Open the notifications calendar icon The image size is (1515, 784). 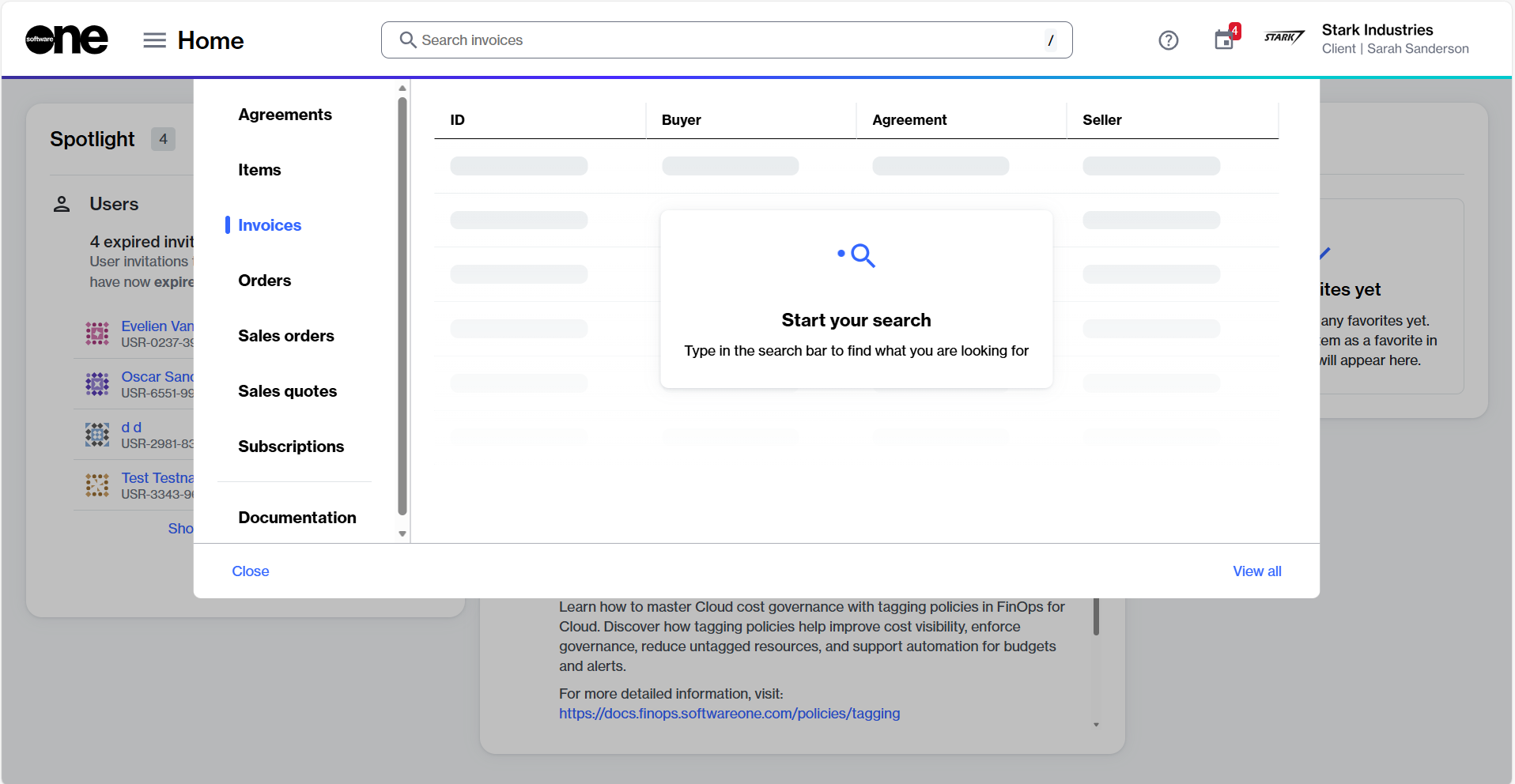click(1224, 40)
